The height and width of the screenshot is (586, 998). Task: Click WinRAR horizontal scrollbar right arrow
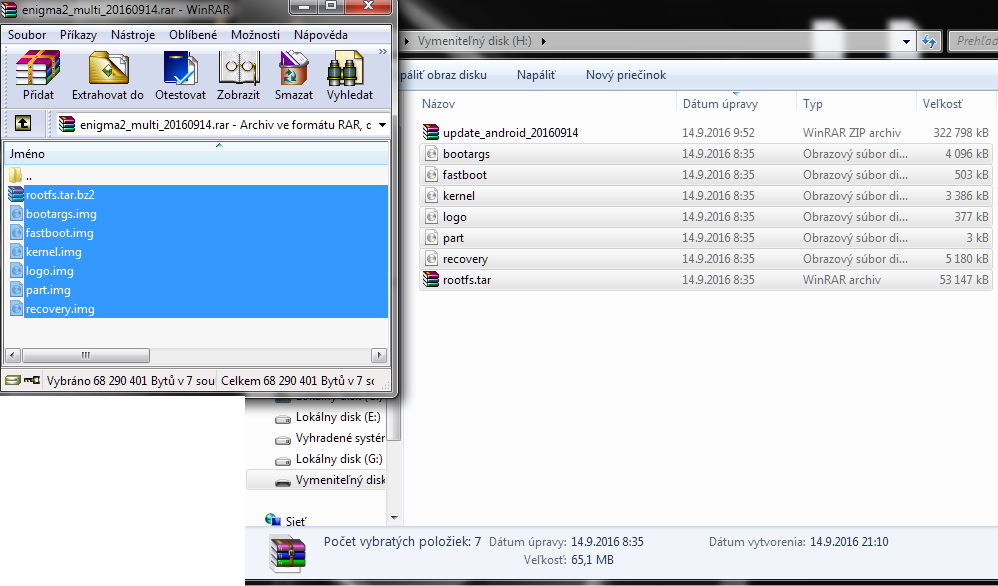tap(379, 355)
